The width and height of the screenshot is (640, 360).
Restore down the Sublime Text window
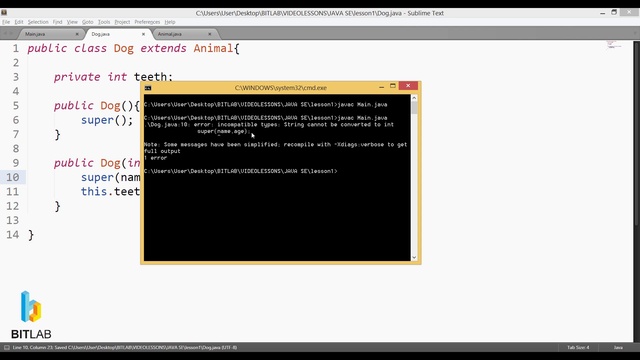coord(614,13)
